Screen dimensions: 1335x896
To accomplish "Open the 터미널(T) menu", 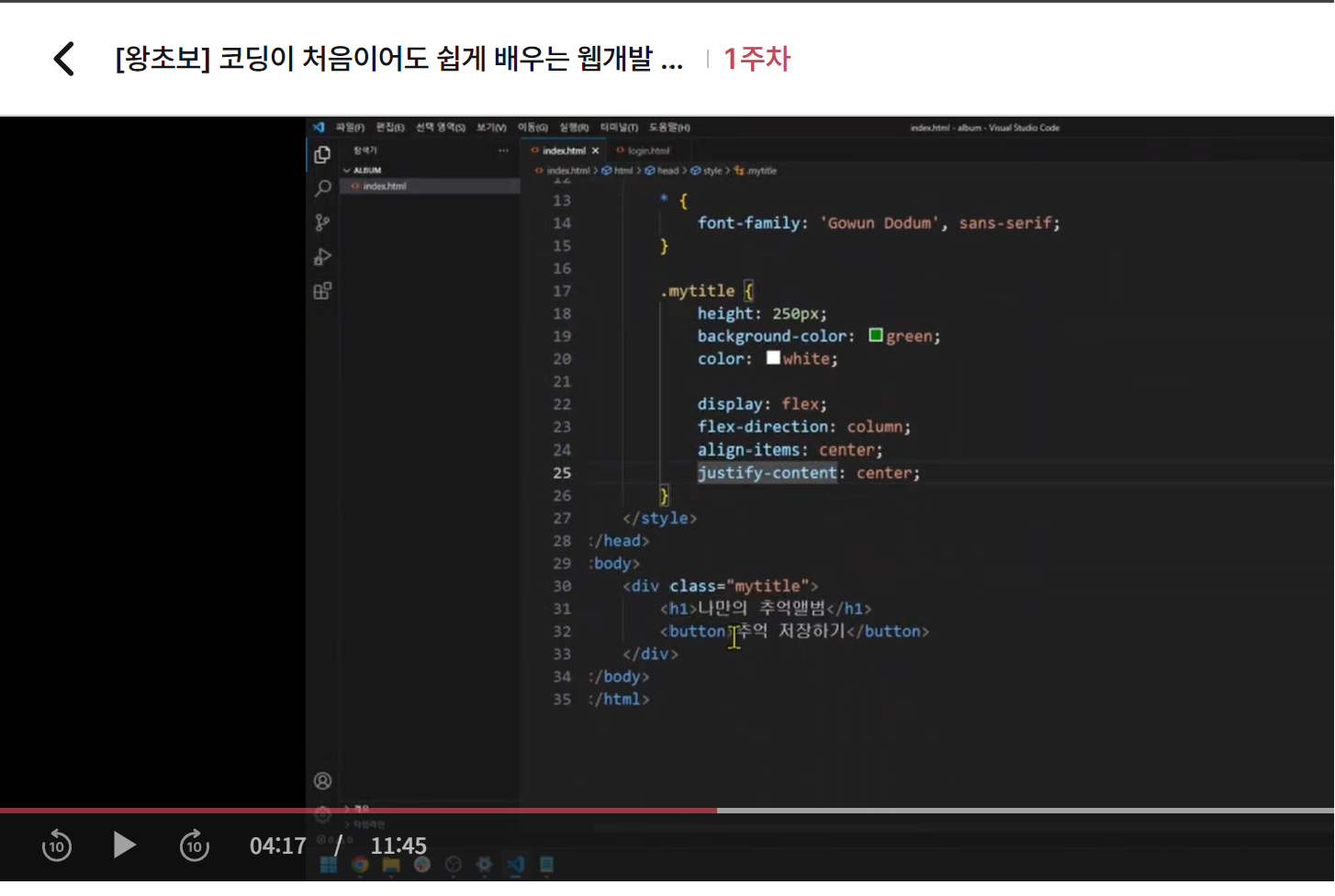I will pos(619,128).
